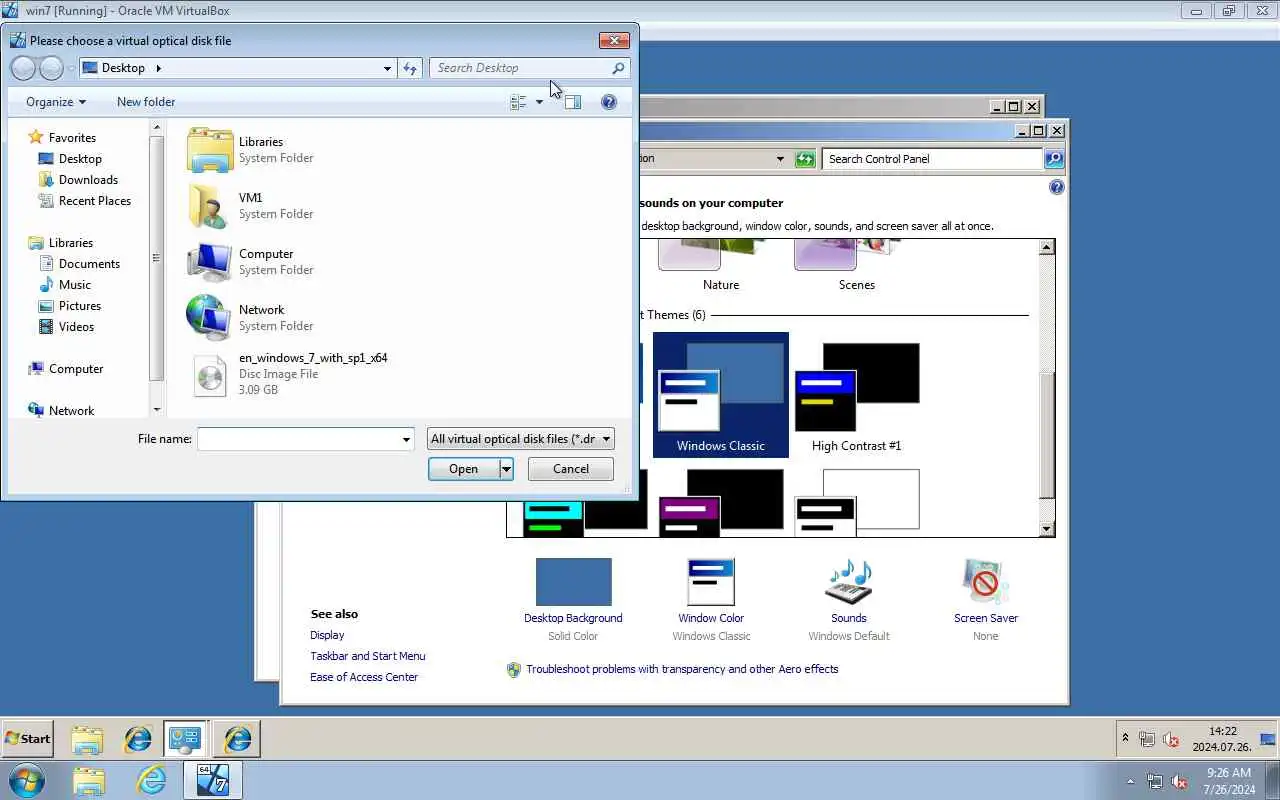Select Documents library in navigation pane

[x=89, y=264]
